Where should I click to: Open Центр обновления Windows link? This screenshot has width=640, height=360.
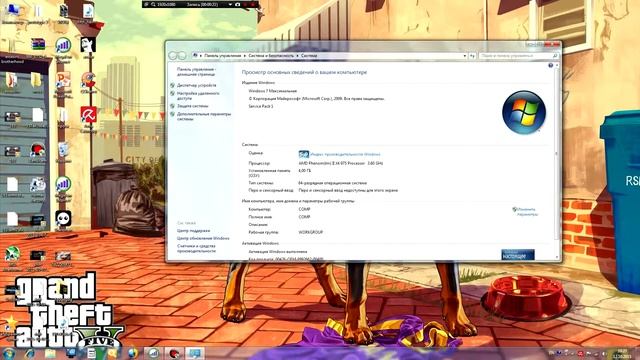[203, 238]
